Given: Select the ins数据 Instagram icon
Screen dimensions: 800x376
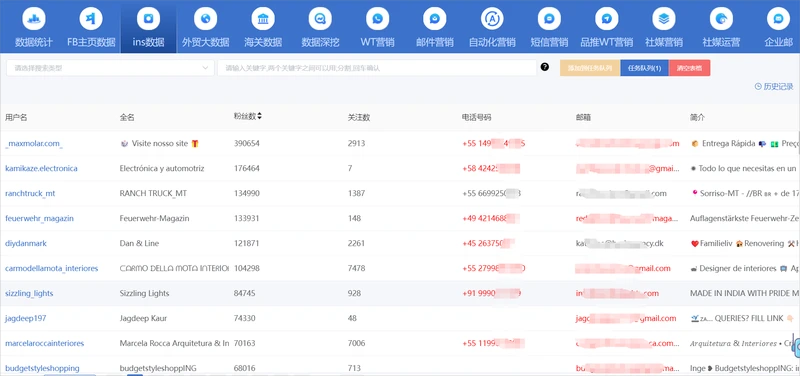Looking at the screenshot, I should tap(148, 19).
